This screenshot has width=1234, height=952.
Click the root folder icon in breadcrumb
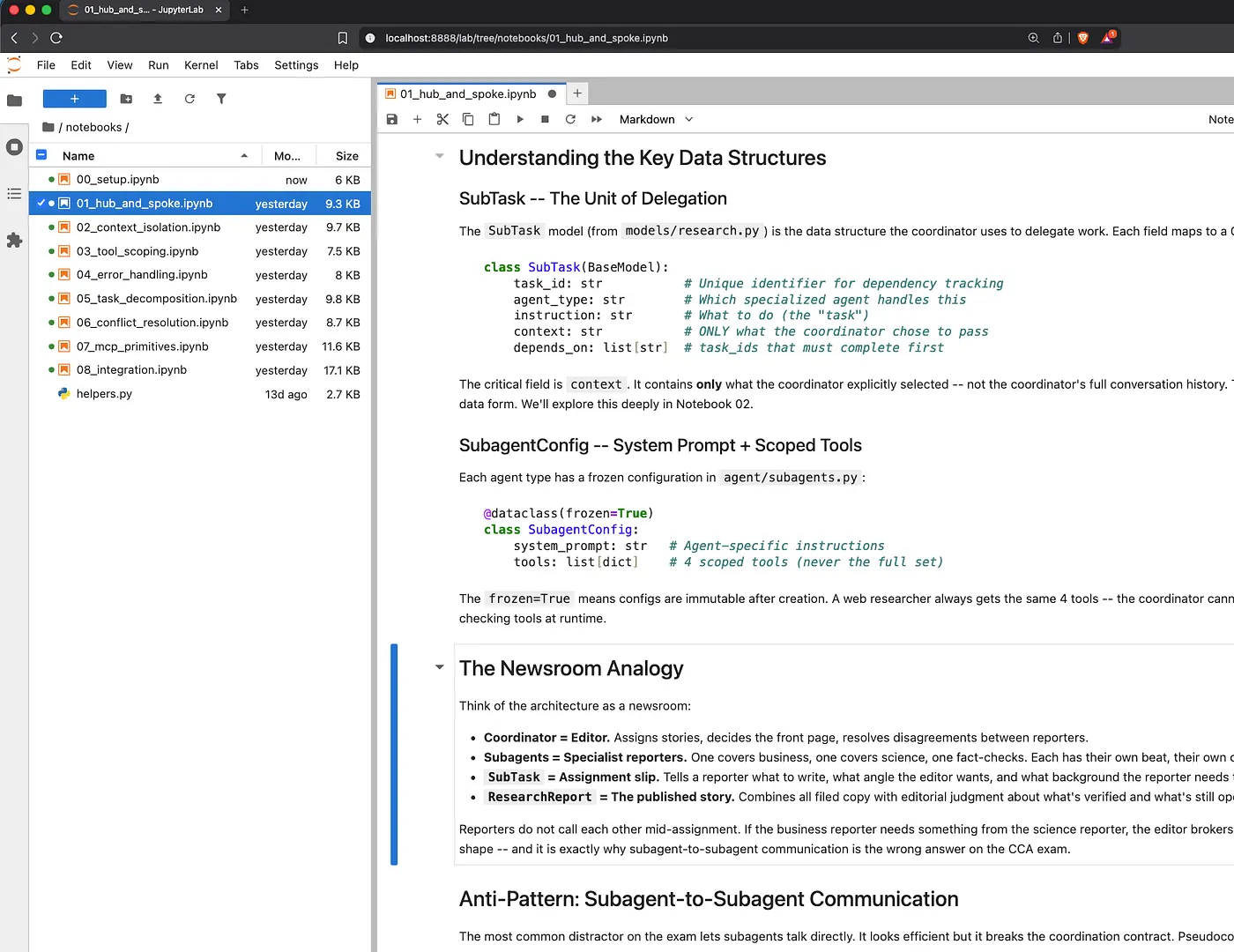[x=48, y=127]
